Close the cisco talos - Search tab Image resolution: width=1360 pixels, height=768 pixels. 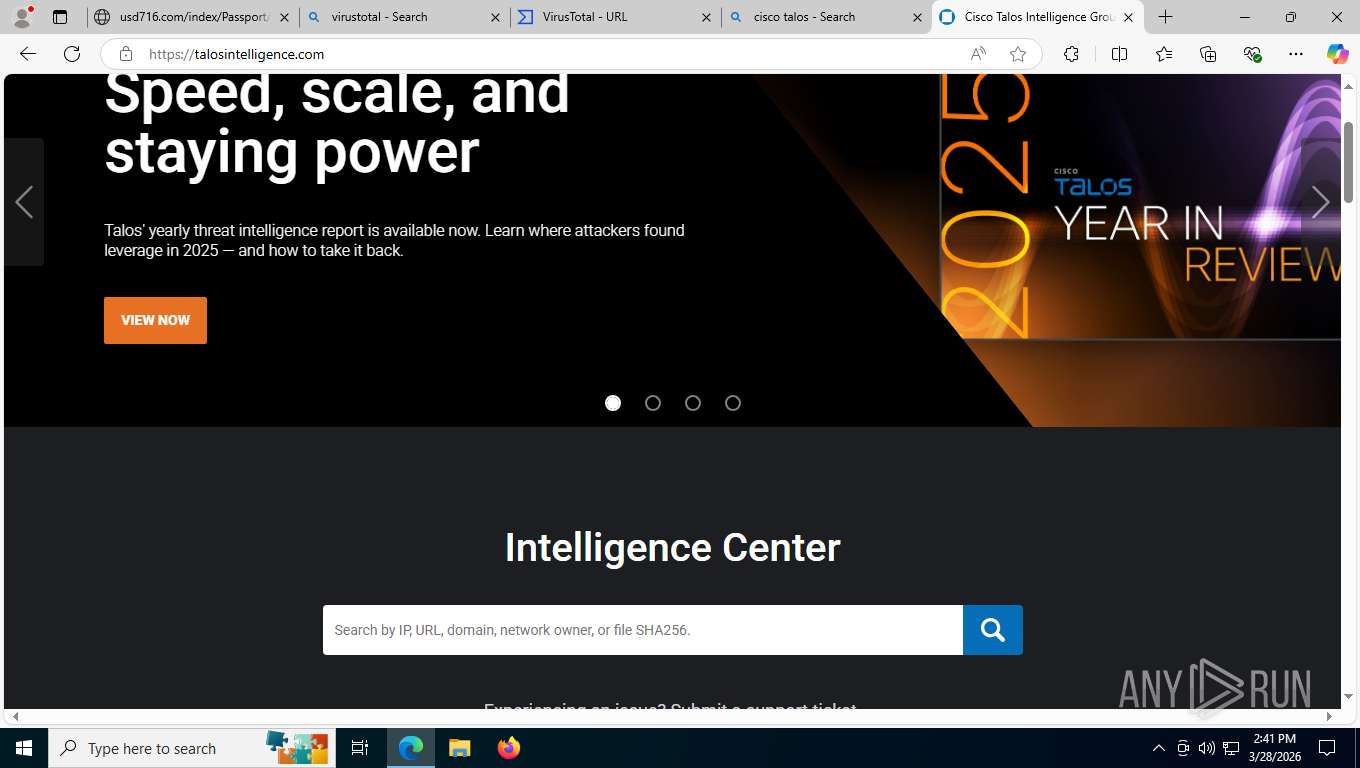pyautogui.click(x=917, y=17)
